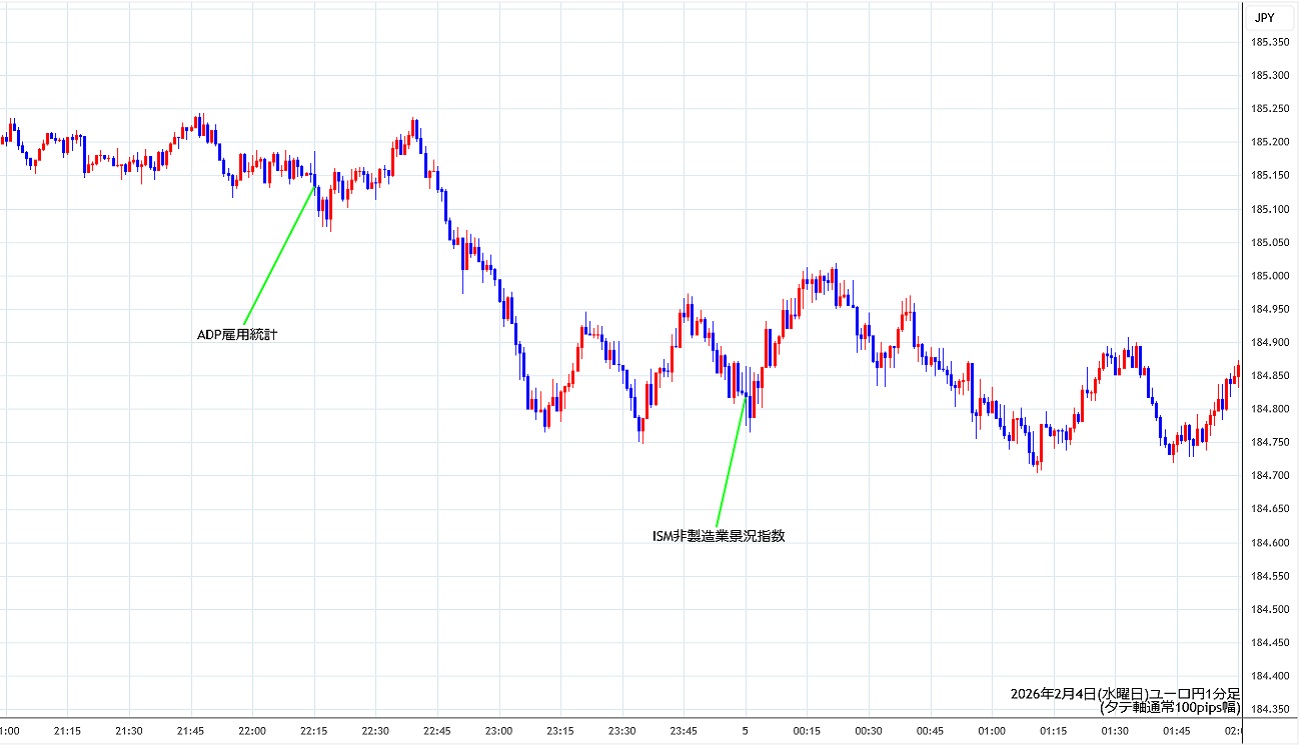1300x745 pixels.
Task: Click the 184.350 price axis label
Action: click(1268, 710)
